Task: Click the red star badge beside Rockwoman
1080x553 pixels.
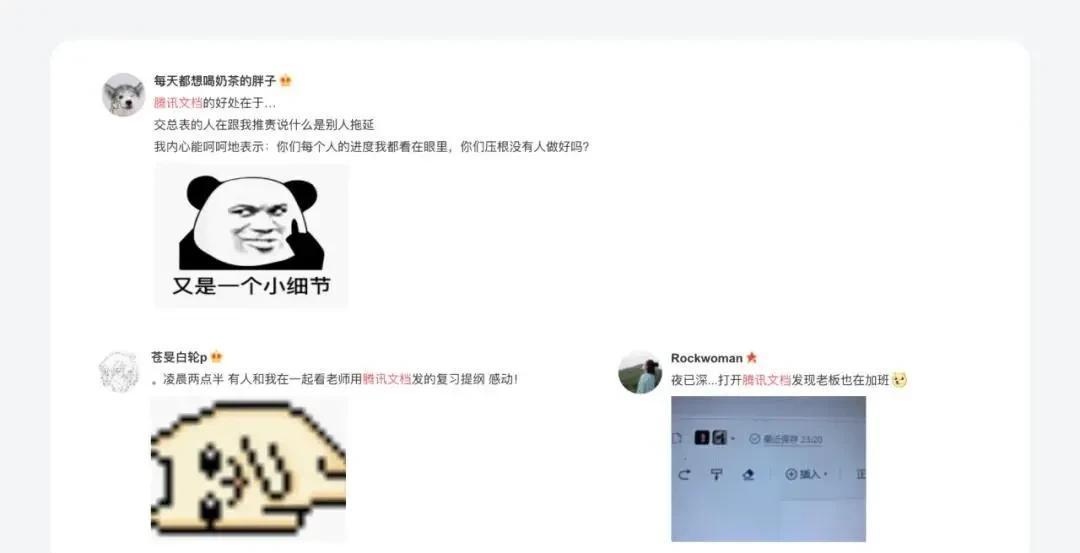Action: click(751, 358)
